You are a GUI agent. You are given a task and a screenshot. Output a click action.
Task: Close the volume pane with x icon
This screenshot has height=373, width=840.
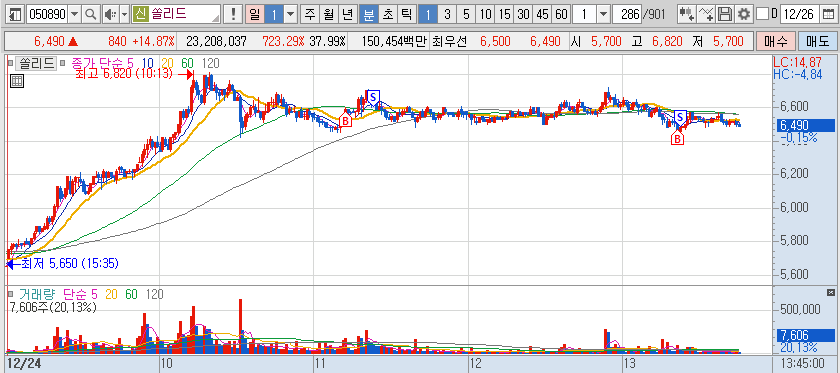(x=831, y=292)
